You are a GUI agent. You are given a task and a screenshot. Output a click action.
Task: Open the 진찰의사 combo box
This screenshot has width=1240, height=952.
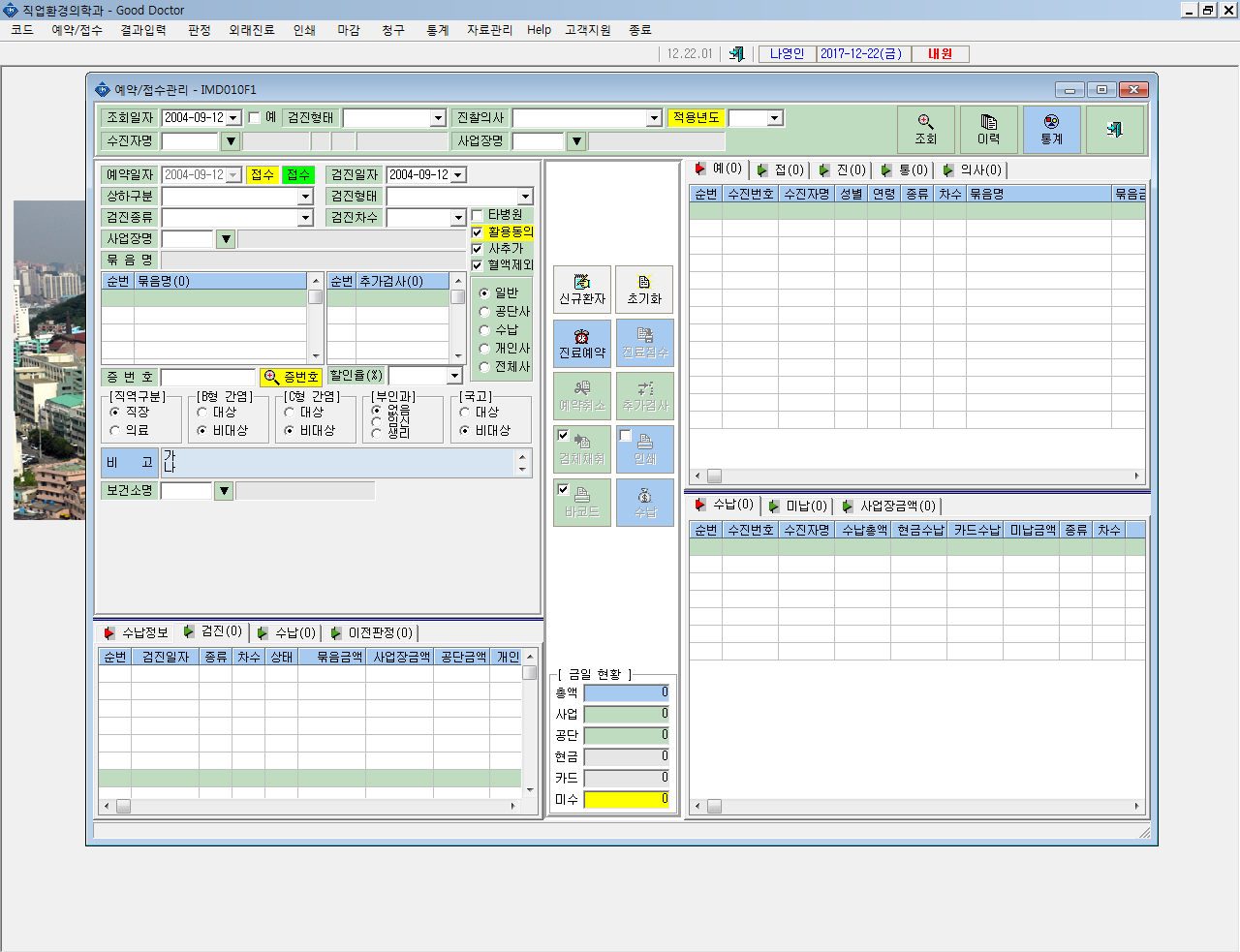586,118
